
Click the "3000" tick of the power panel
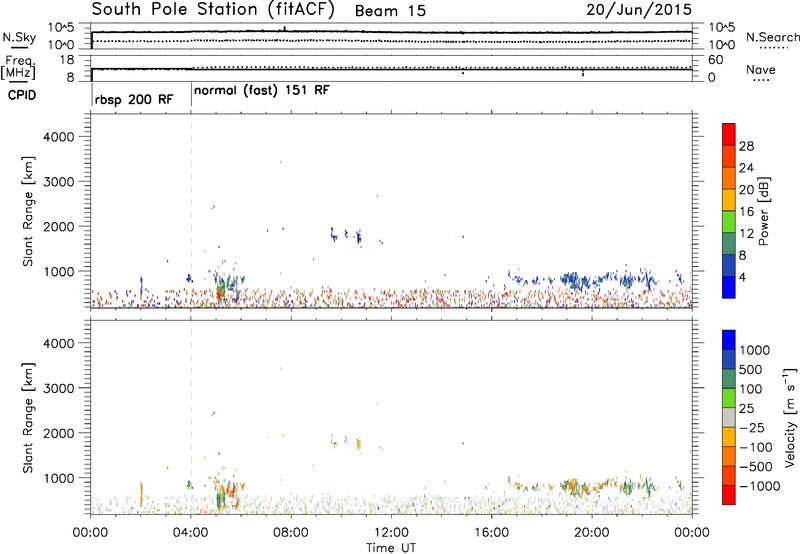coord(58,182)
